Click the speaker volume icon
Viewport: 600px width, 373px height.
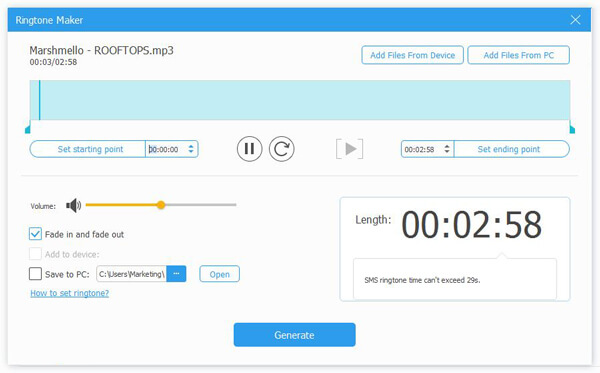coord(73,206)
